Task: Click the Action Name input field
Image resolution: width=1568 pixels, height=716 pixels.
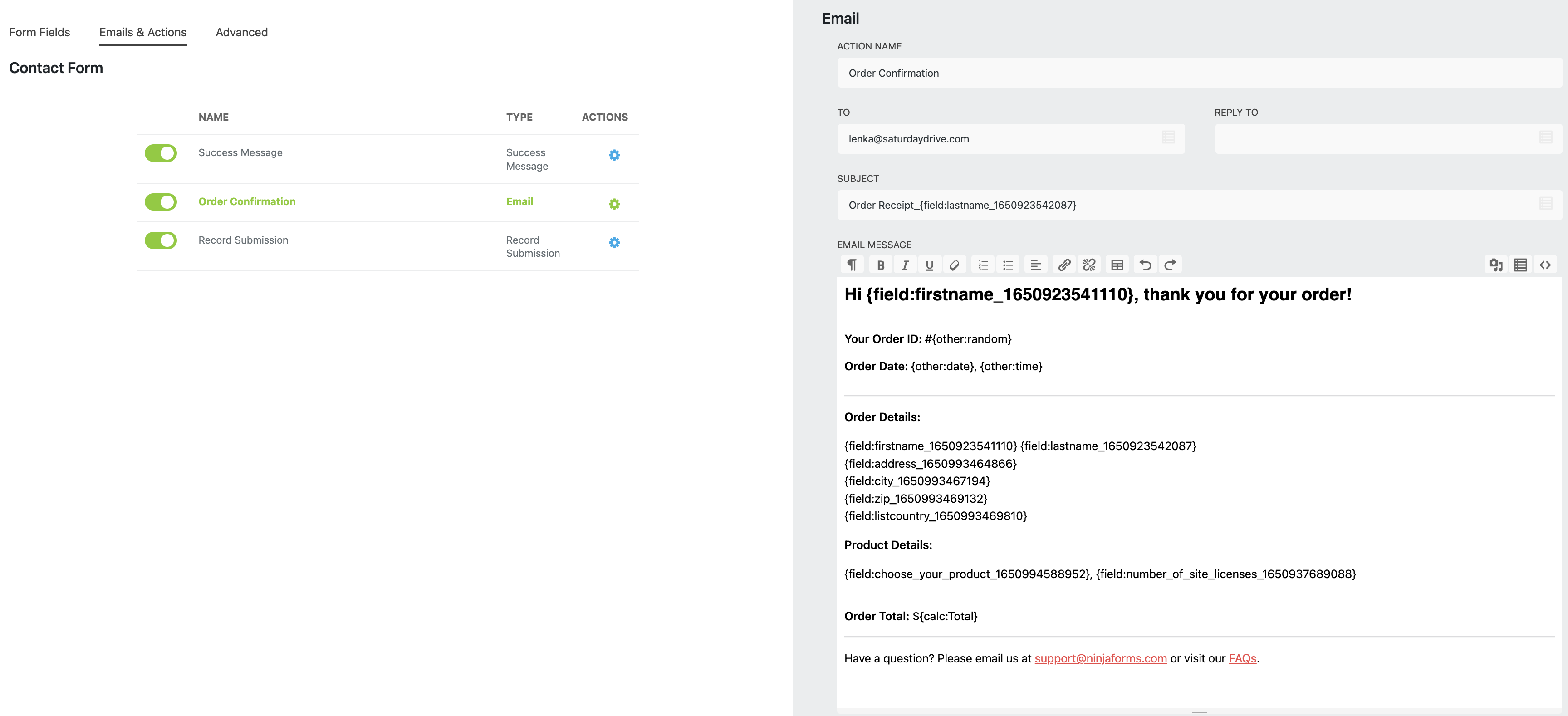Action: (1199, 73)
